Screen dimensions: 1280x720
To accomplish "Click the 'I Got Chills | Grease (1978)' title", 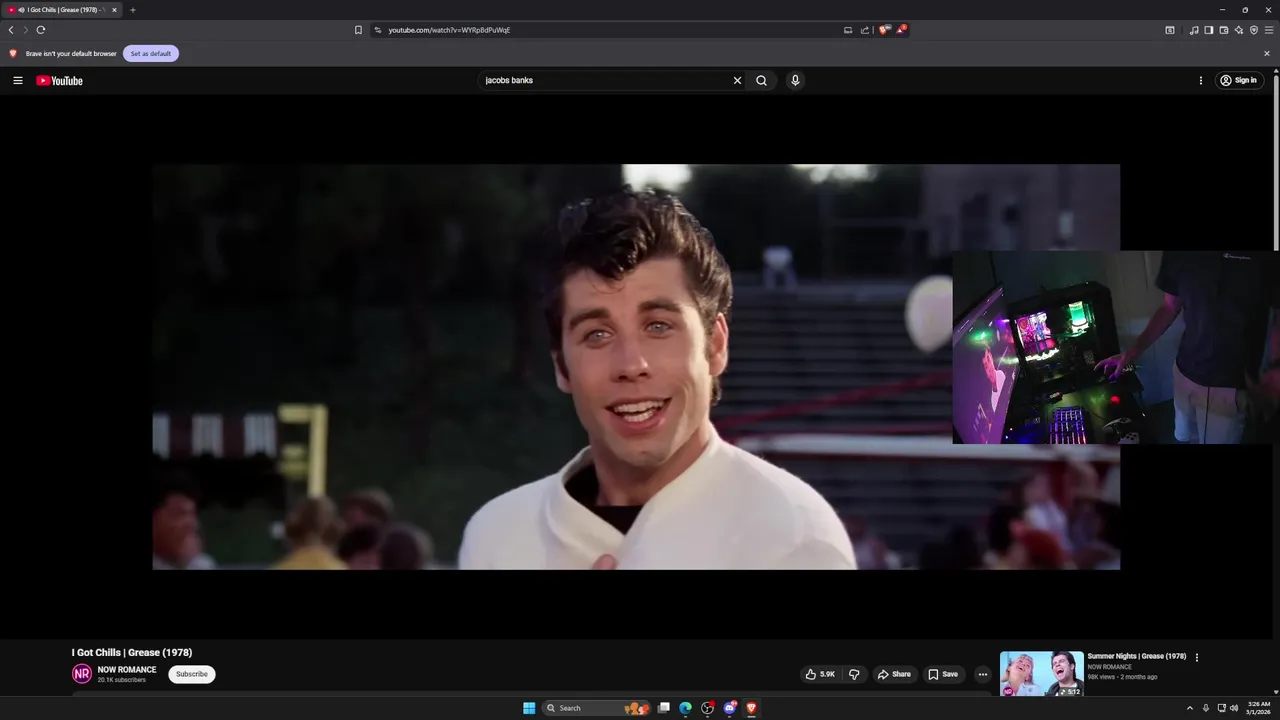I will pos(132,652).
